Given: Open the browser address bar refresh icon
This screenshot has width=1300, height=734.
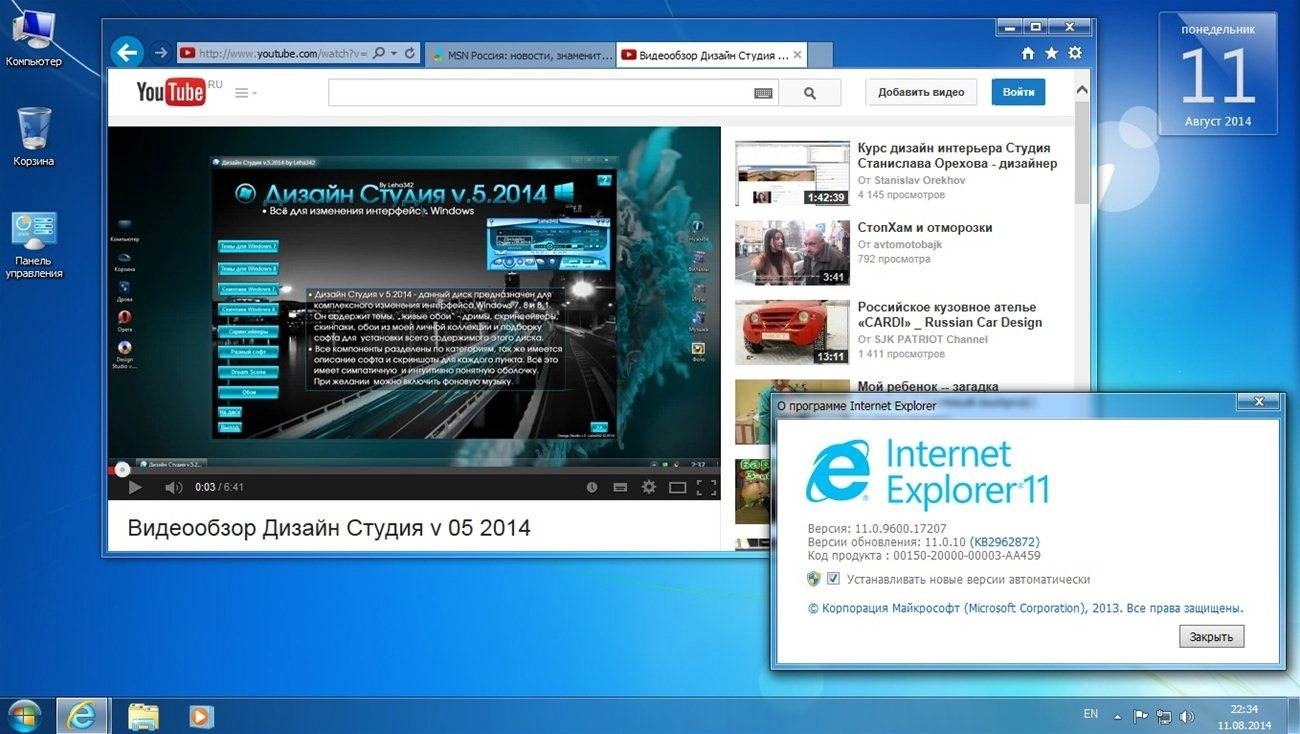Looking at the screenshot, I should 410,53.
